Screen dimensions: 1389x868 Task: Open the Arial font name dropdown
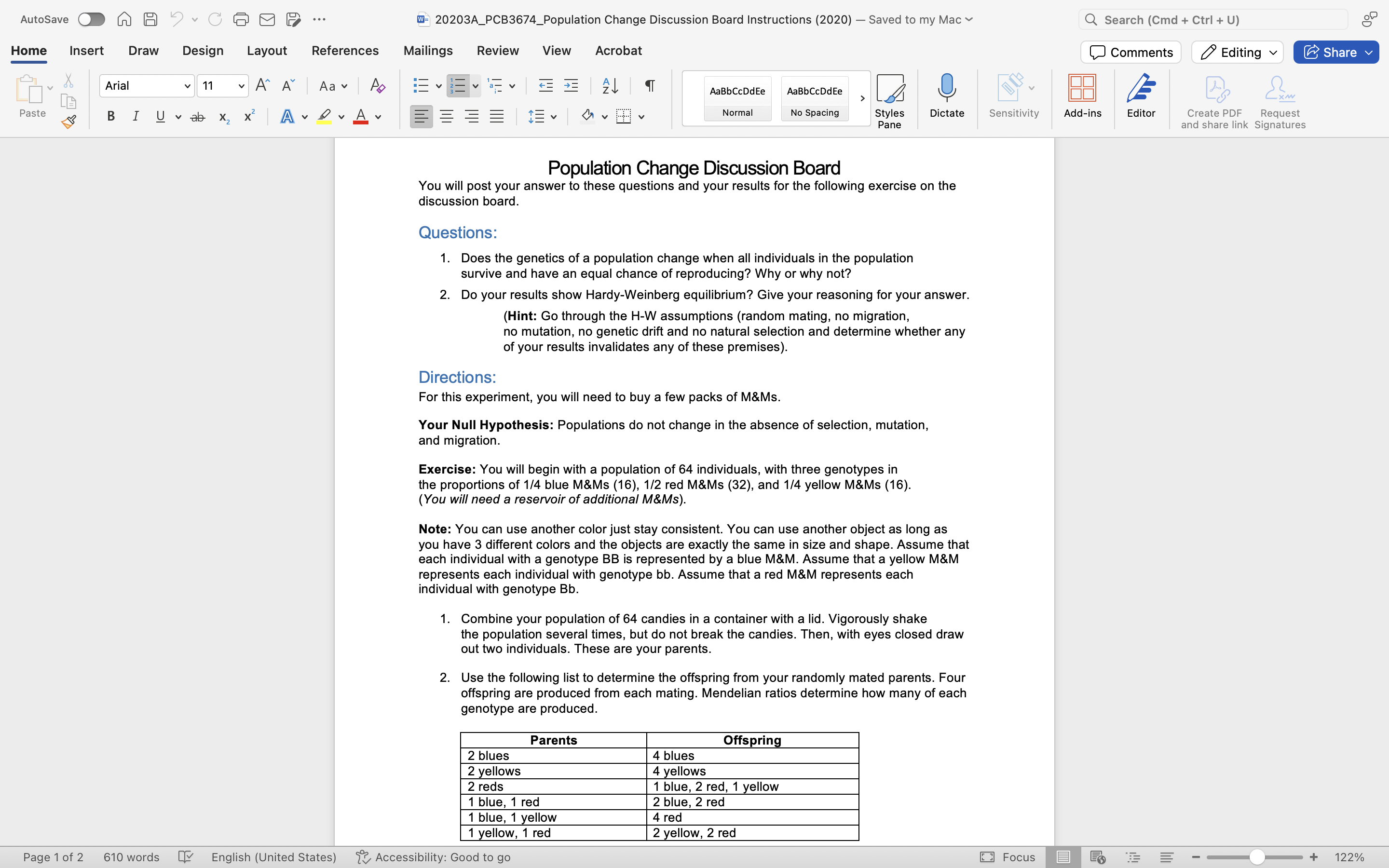click(187, 86)
